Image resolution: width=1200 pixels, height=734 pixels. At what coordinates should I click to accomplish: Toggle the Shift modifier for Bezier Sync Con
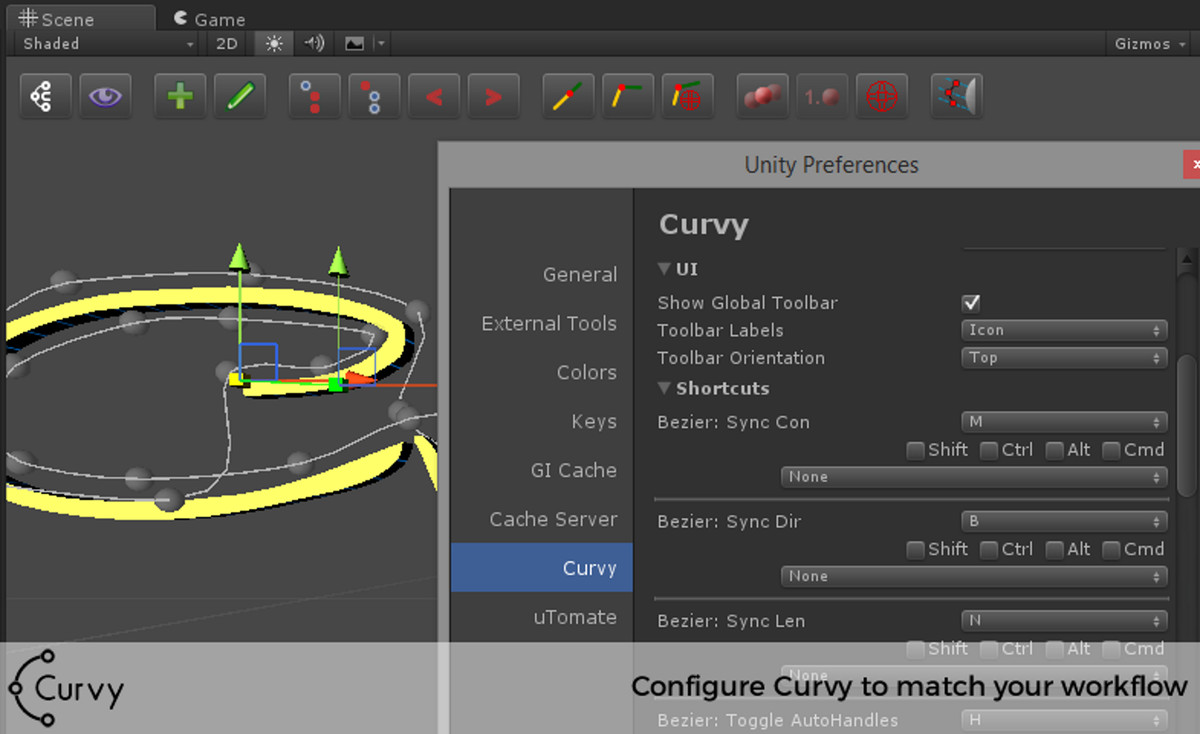(915, 450)
